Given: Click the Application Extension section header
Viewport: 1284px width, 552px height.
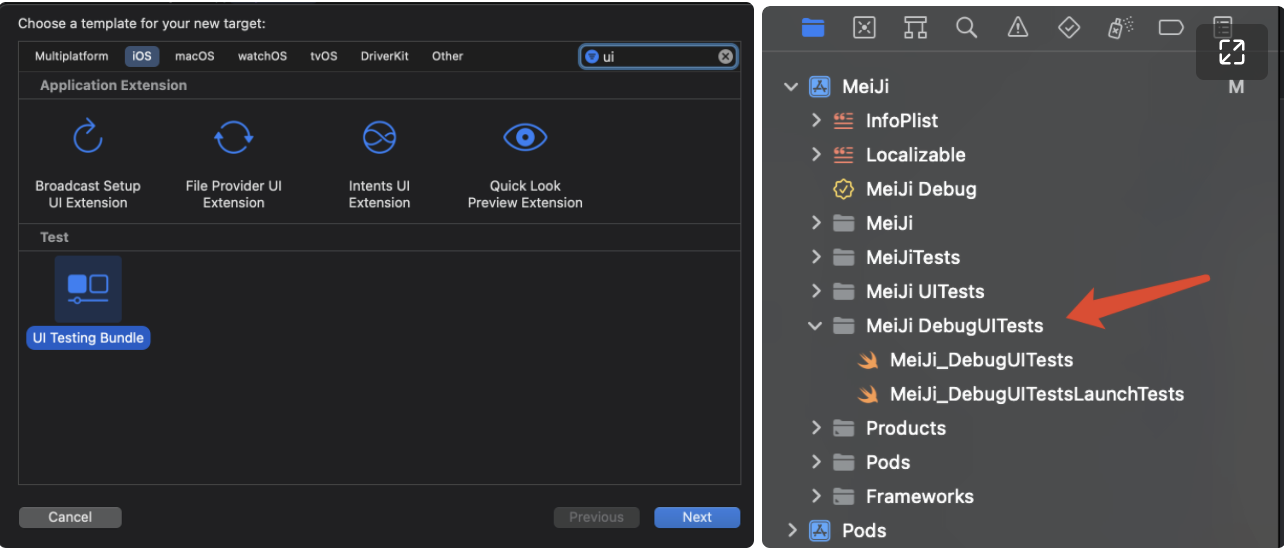Looking at the screenshot, I should click(x=113, y=85).
